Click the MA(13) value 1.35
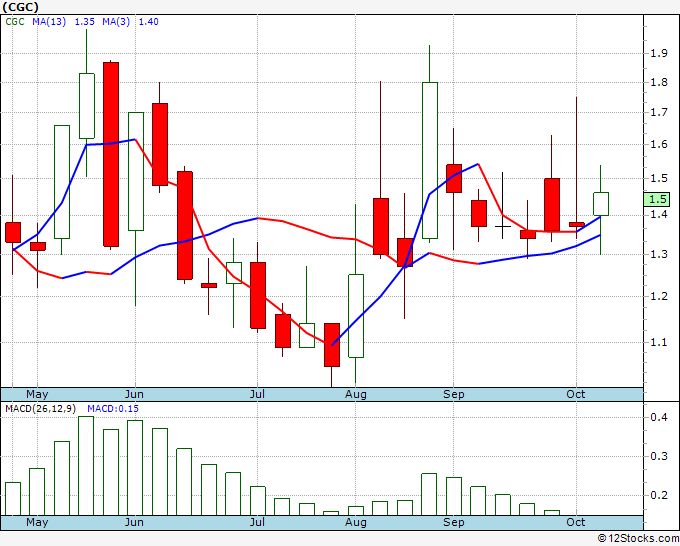The width and height of the screenshot is (680, 546). pyautogui.click(x=85, y=21)
